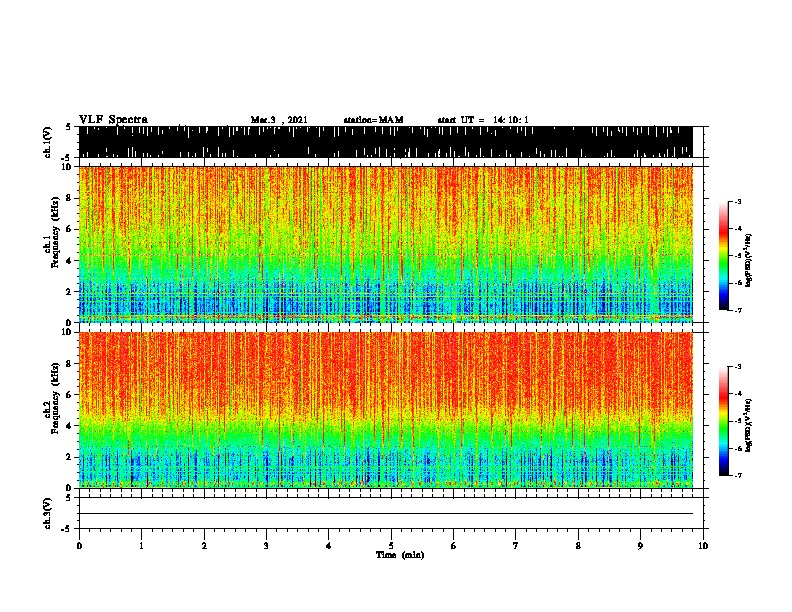Screen dimensions: 792x612
Task: Select the date label "Mar.3 , 2021"
Action: [x=279, y=120]
